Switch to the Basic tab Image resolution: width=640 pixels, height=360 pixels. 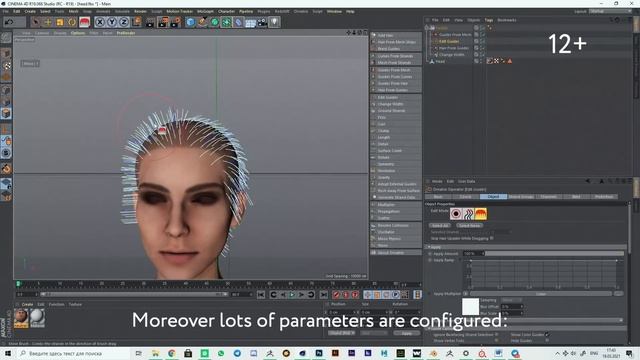pos(438,197)
